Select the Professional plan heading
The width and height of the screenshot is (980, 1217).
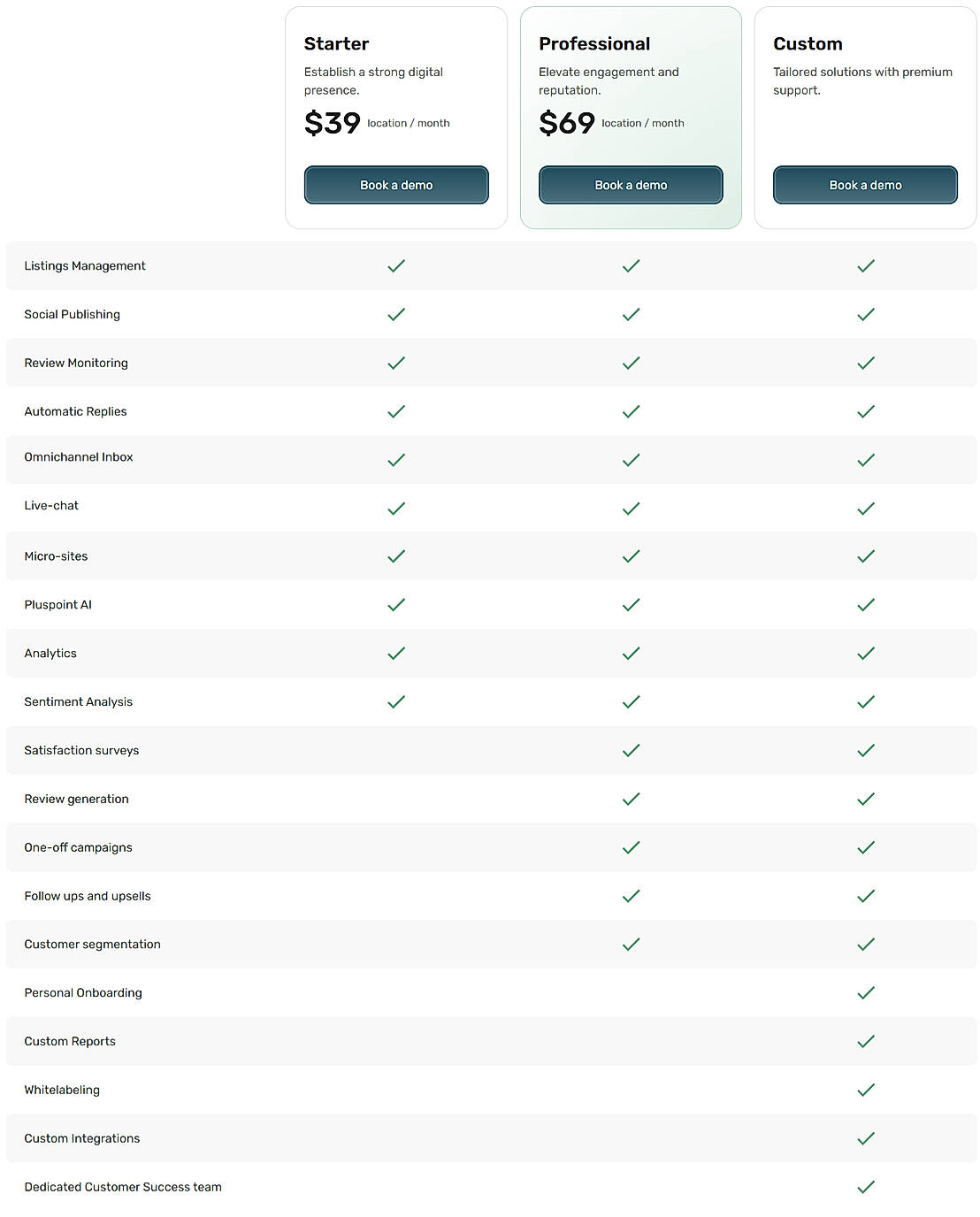coord(594,44)
